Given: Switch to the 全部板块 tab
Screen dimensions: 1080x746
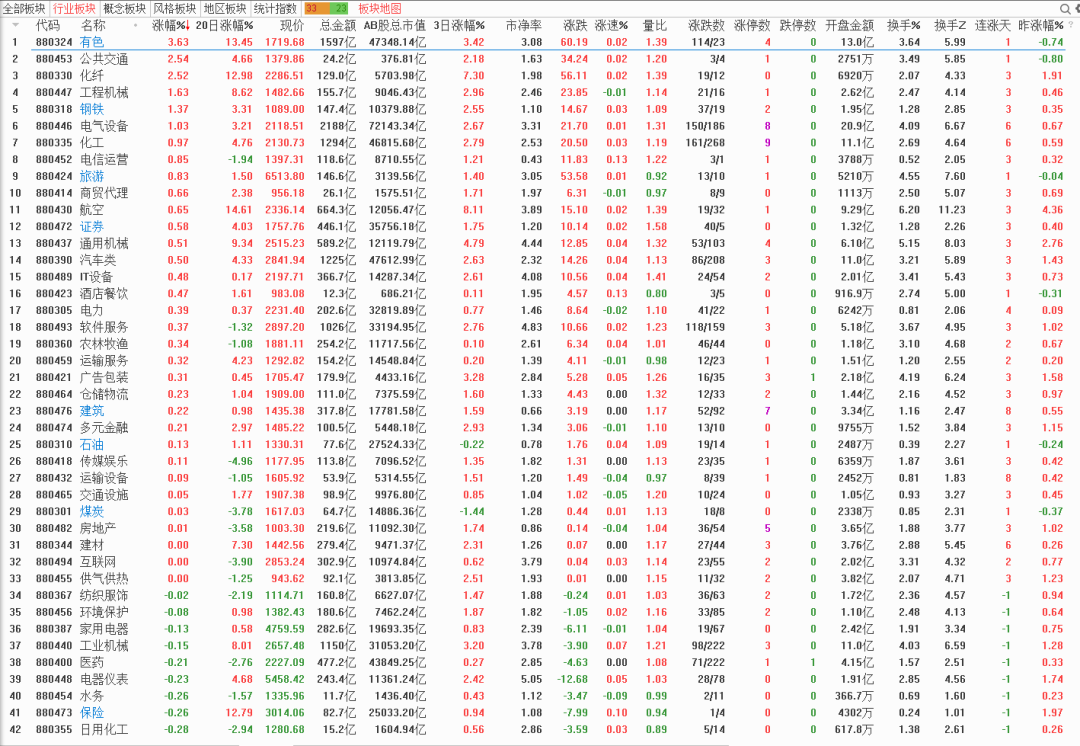Looking at the screenshot, I should click(24, 8).
